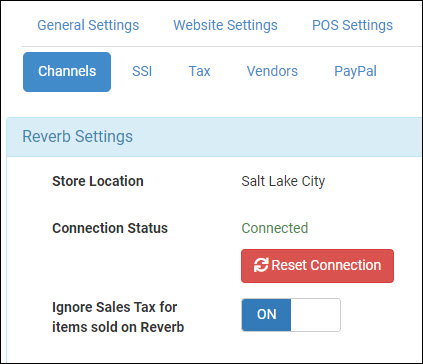The height and width of the screenshot is (364, 423).
Task: Click the Reverb Settings panel header
Action: click(x=214, y=137)
